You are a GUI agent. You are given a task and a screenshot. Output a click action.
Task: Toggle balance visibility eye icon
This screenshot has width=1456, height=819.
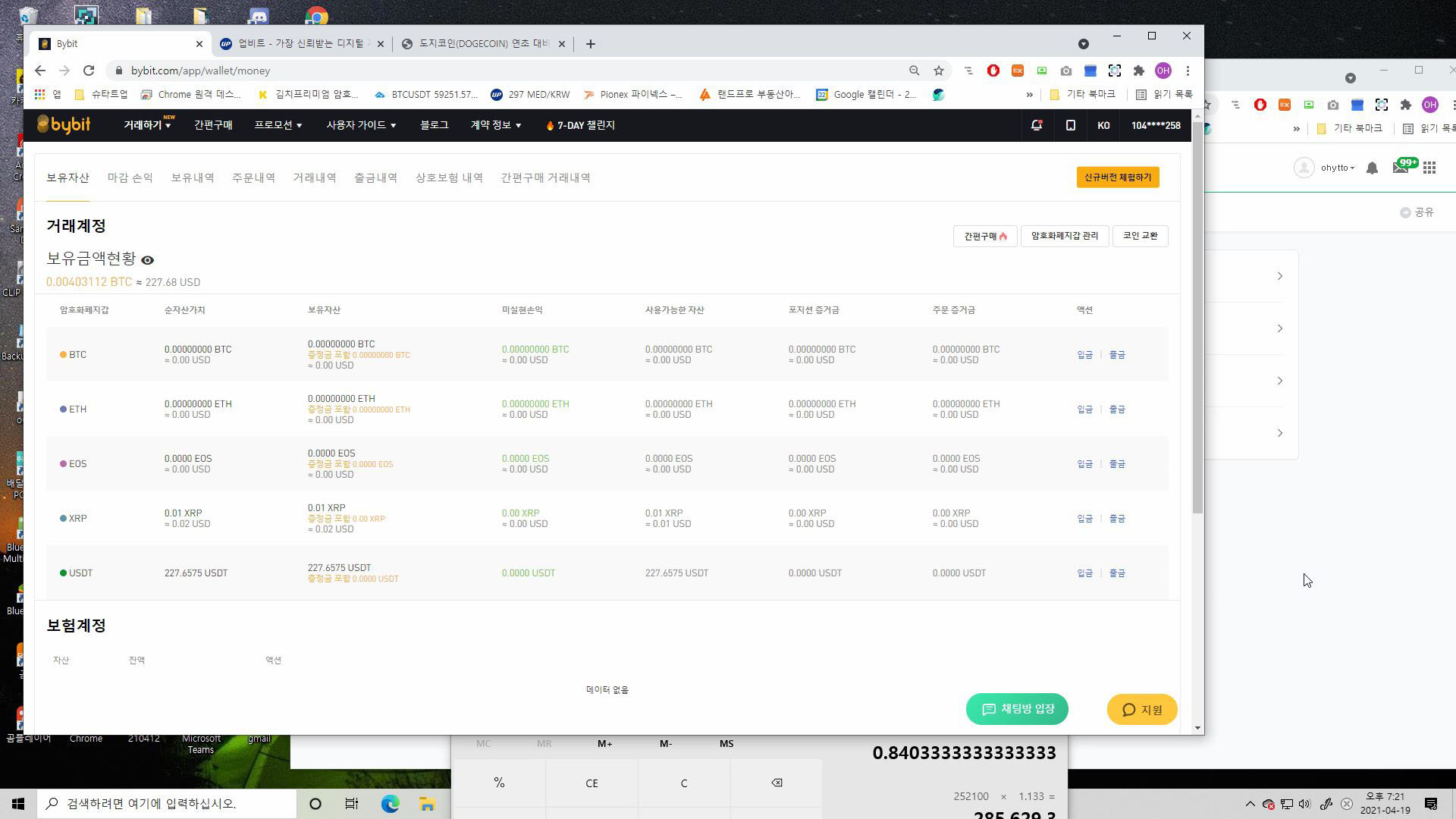point(148,260)
